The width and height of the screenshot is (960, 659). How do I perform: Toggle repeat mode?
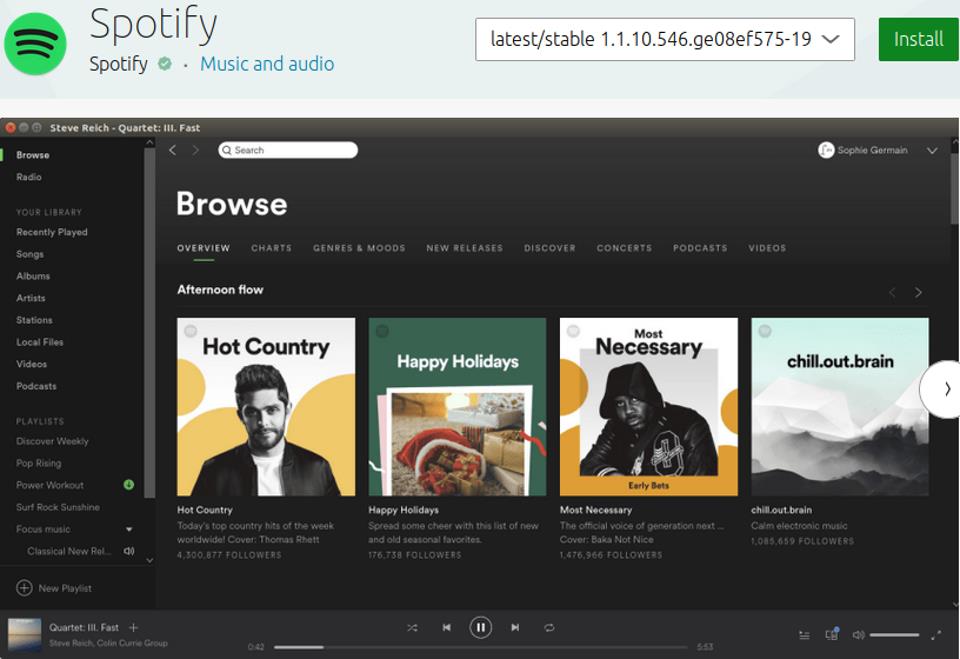[x=549, y=628]
